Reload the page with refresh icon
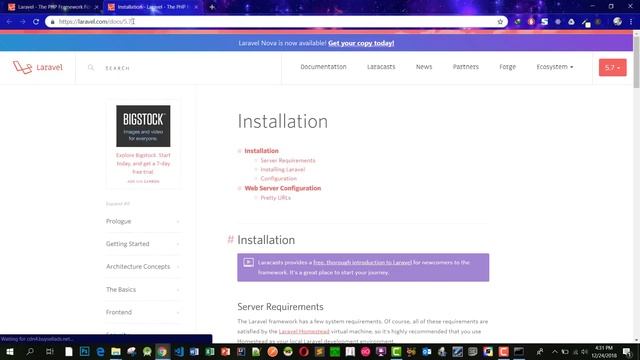This screenshot has width=640, height=360. pos(36,22)
